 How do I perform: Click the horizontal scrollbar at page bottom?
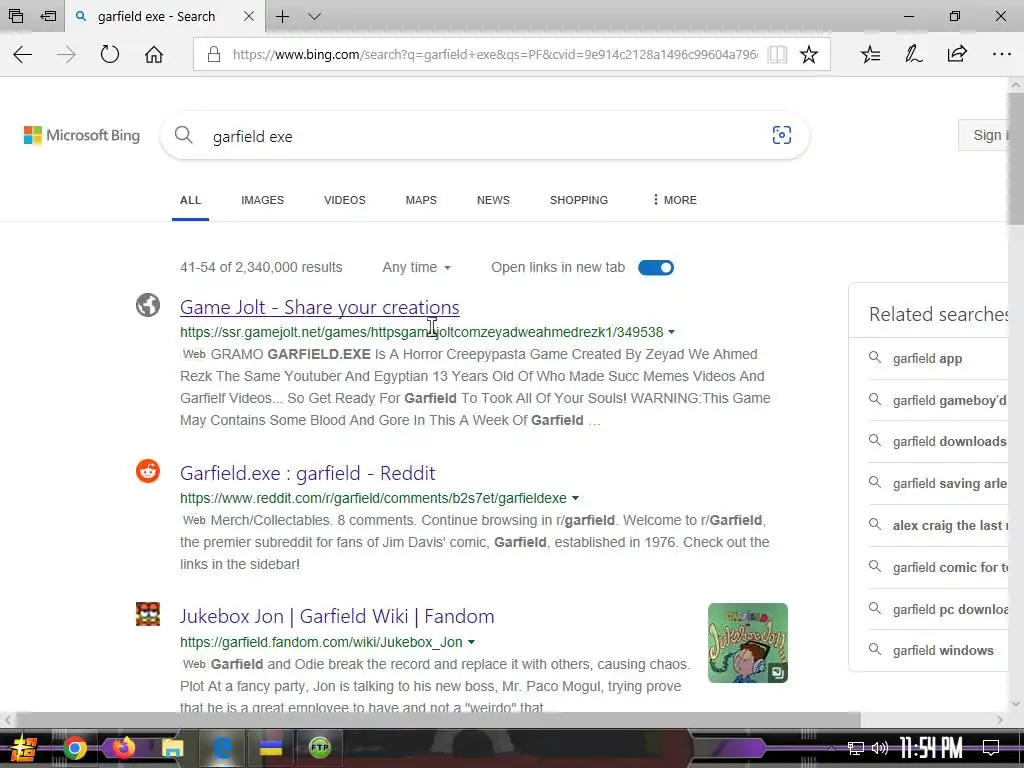coord(438,720)
